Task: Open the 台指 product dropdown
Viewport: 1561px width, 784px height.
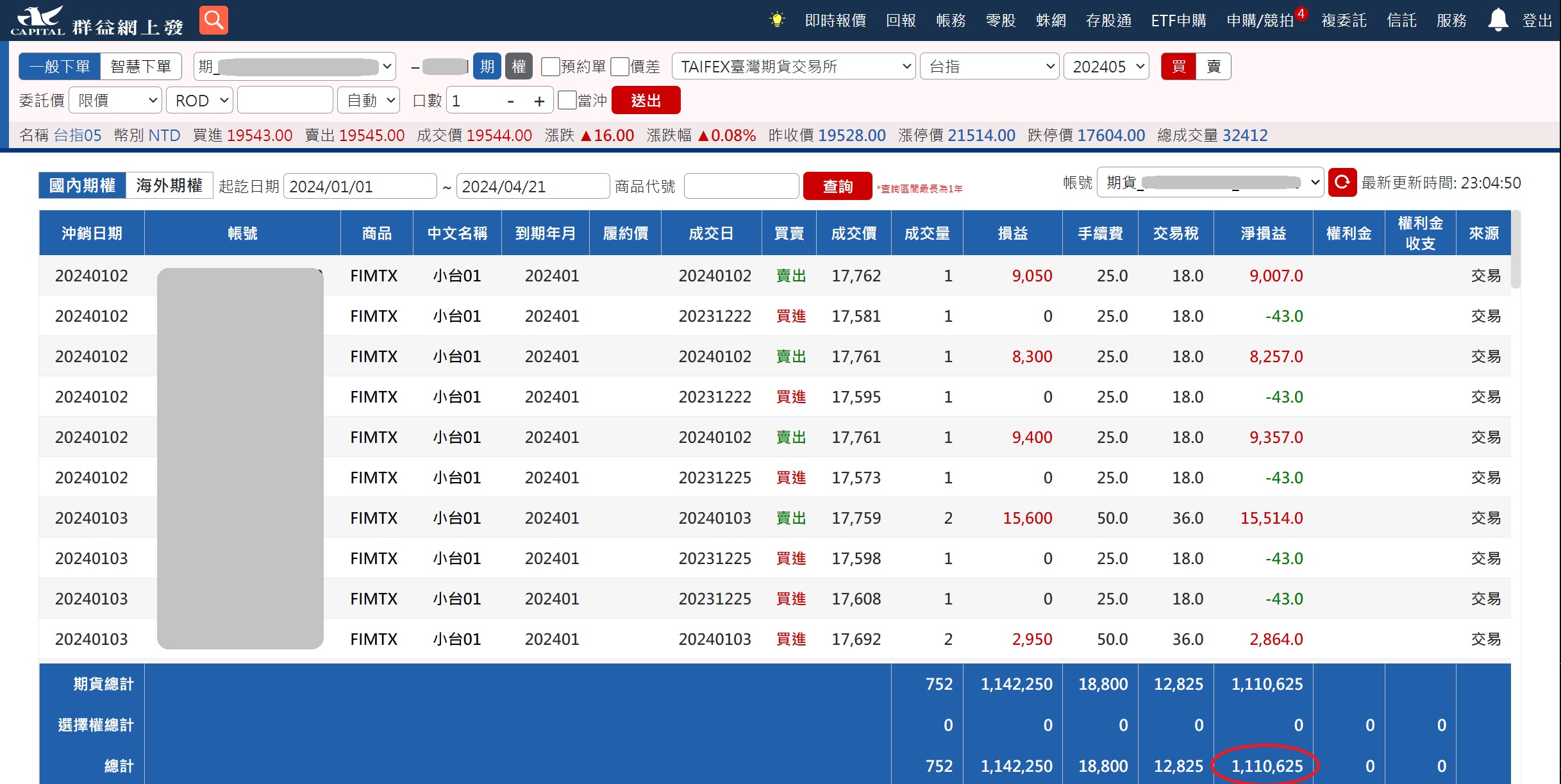Action: pos(989,67)
